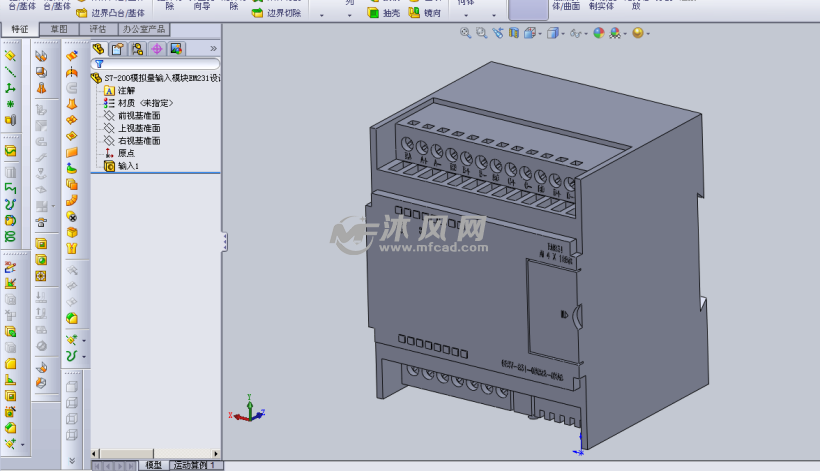Select the 输入1 feature in tree
The height and width of the screenshot is (471, 820).
tap(128, 165)
